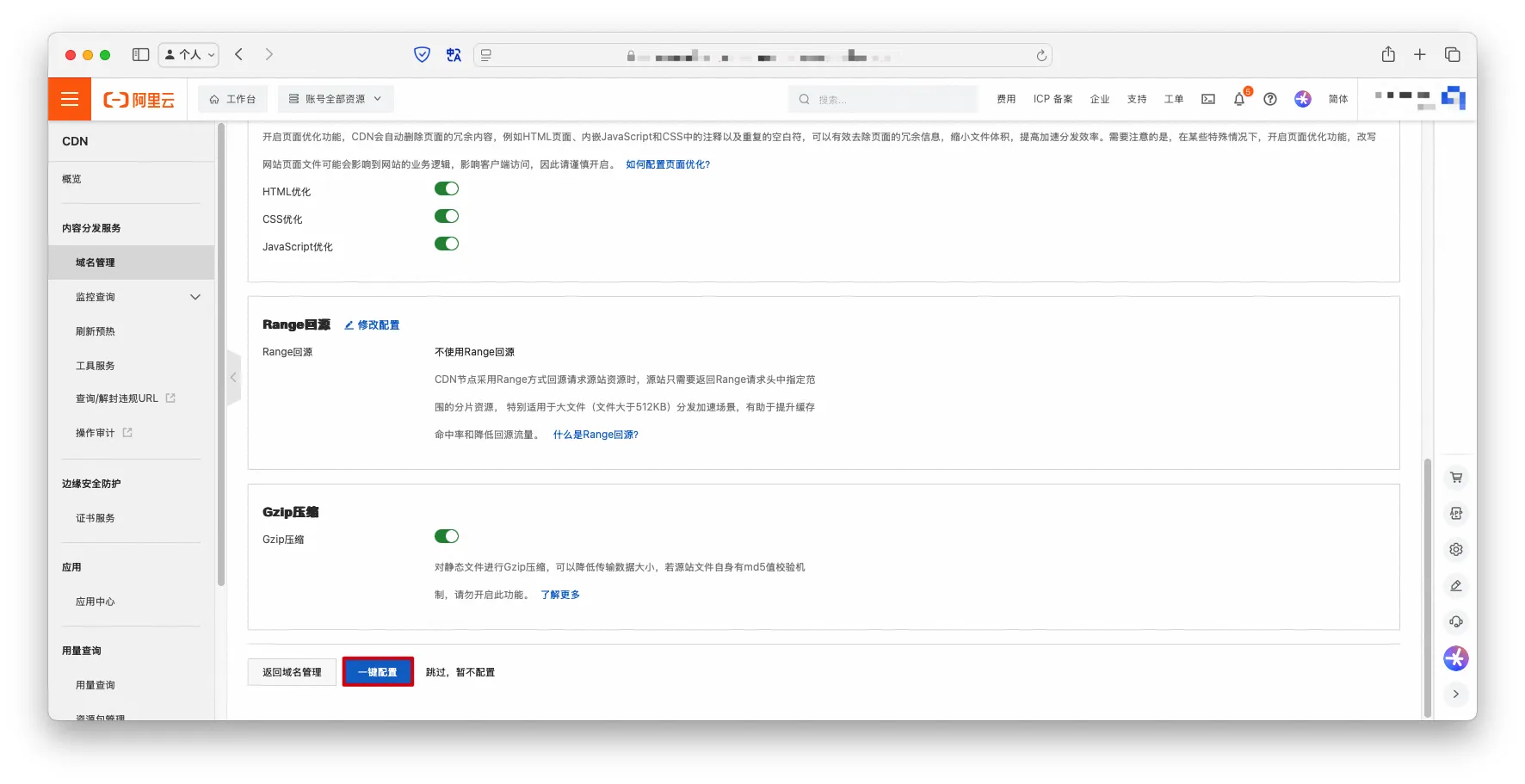Open 刷新预热 in the sidebar
Viewport: 1525px width, 784px height.
pos(96,331)
